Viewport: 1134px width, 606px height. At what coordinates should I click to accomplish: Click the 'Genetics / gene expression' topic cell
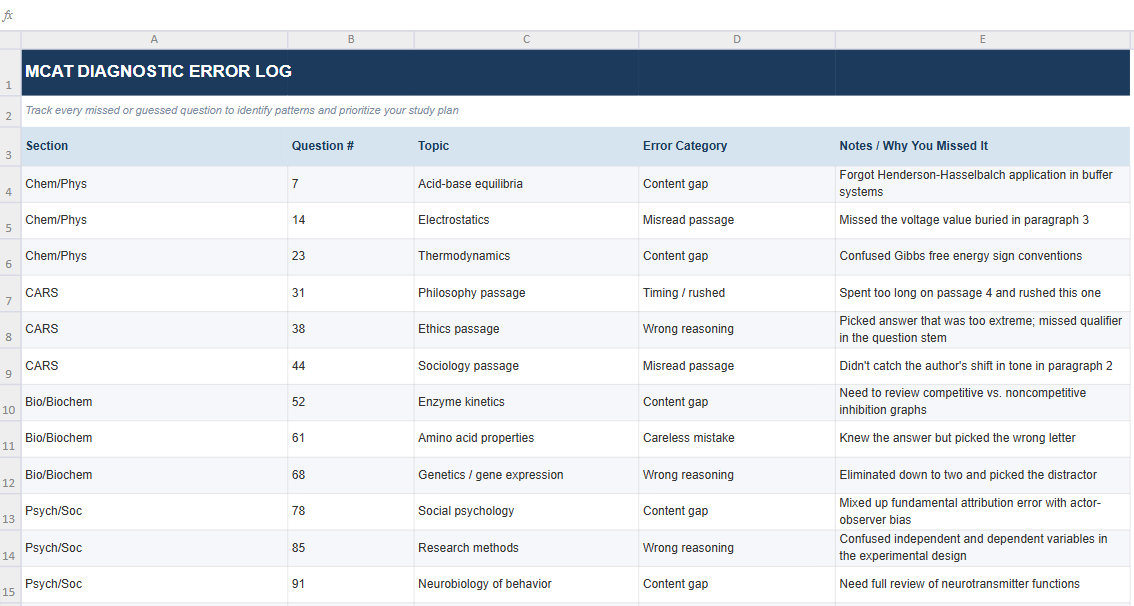click(x=526, y=476)
